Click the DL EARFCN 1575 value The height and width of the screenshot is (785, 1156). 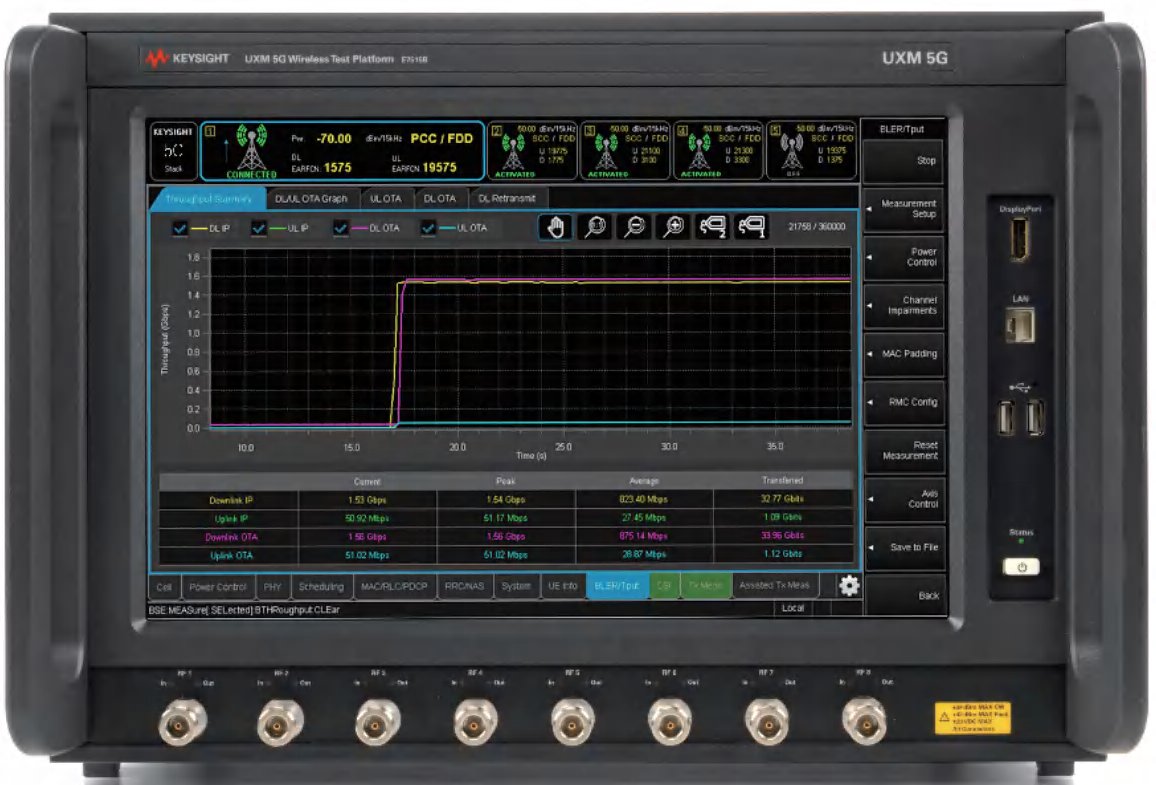click(338, 168)
